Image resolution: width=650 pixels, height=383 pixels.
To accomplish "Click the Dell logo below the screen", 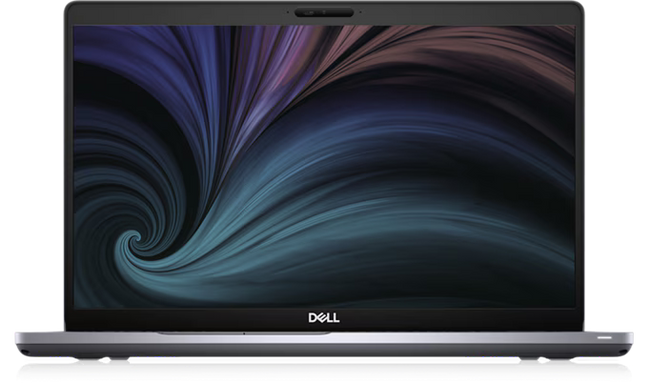I will coord(324,318).
